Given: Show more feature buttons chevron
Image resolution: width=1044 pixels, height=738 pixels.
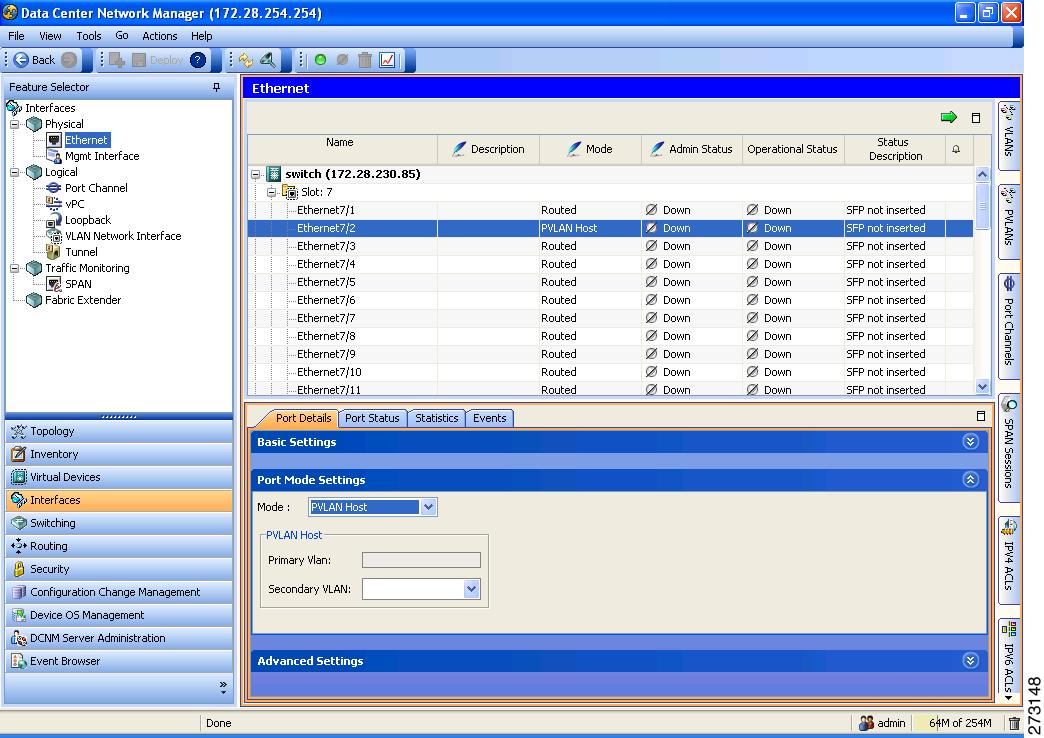Looking at the screenshot, I should [x=223, y=688].
